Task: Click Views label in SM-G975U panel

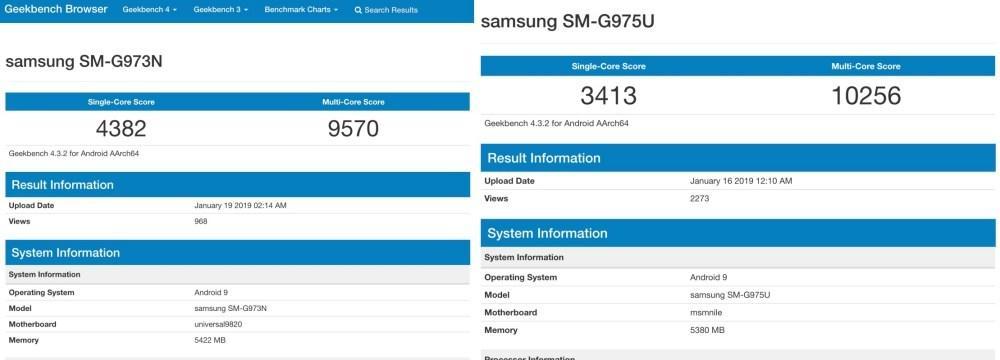Action: coord(496,199)
